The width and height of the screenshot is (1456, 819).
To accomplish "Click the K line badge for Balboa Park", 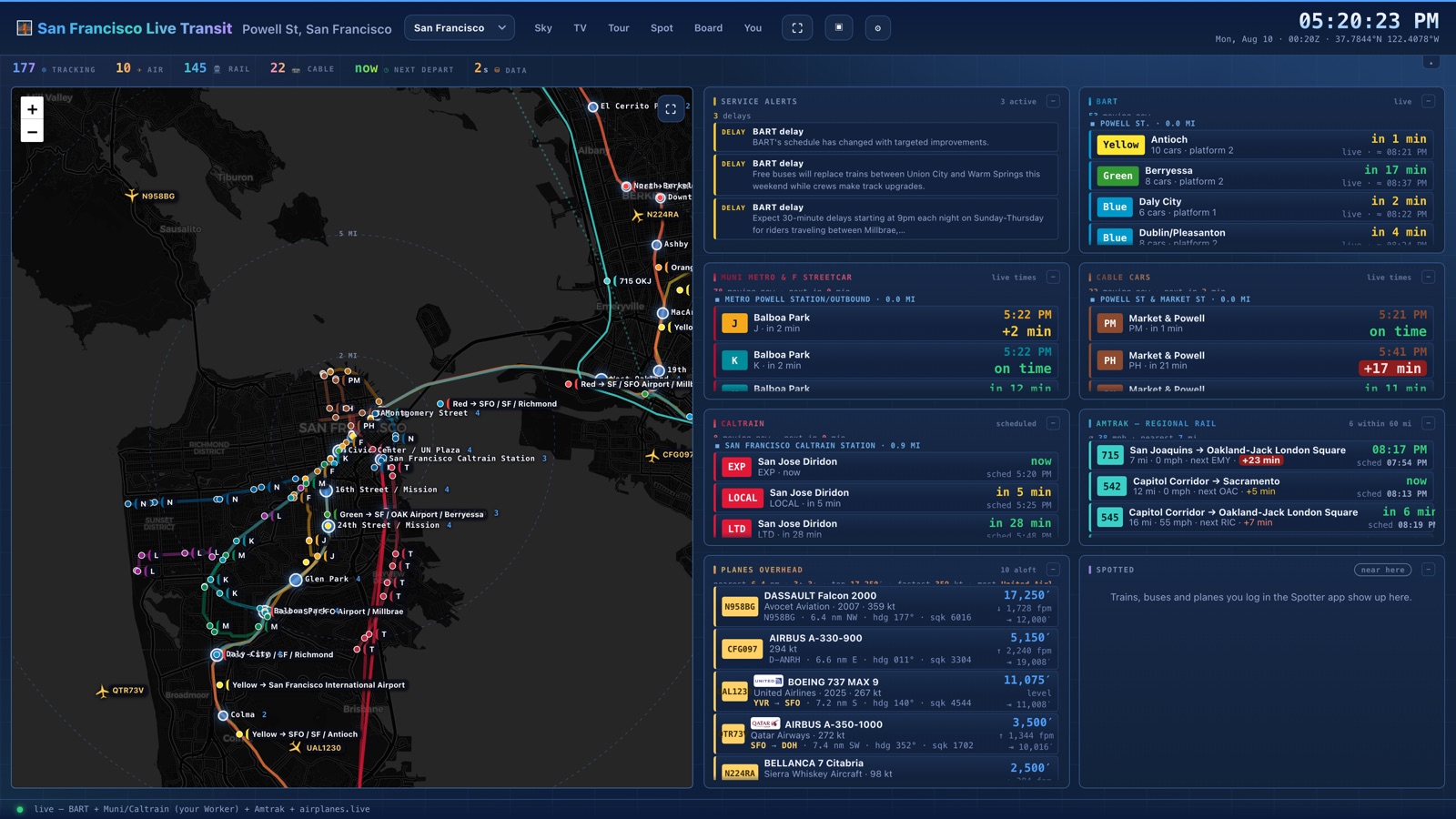I will tap(734, 360).
